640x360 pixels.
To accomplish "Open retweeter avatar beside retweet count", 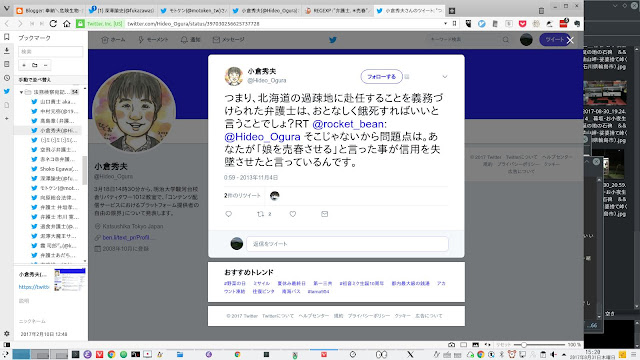I will tap(275, 196).
